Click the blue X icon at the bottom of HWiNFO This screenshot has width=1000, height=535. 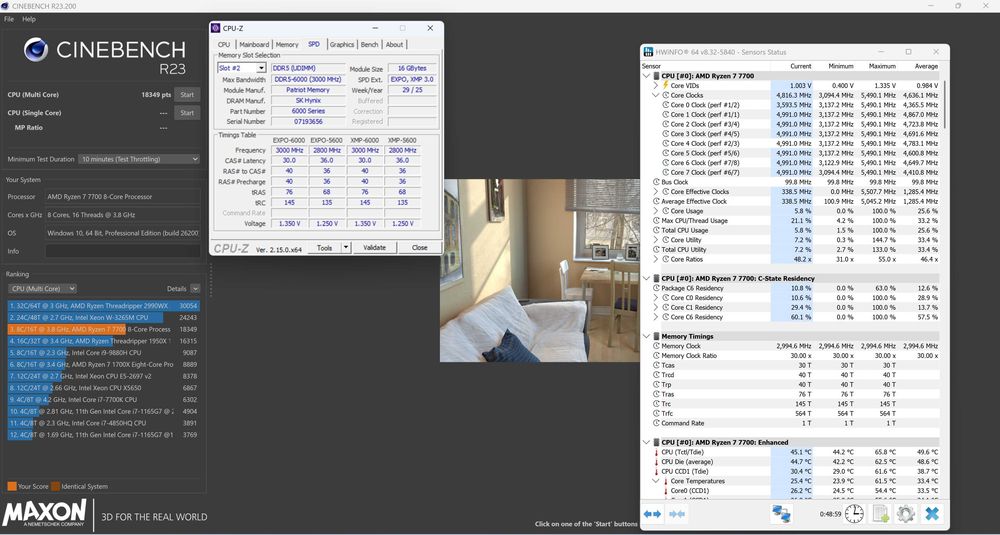(x=932, y=513)
